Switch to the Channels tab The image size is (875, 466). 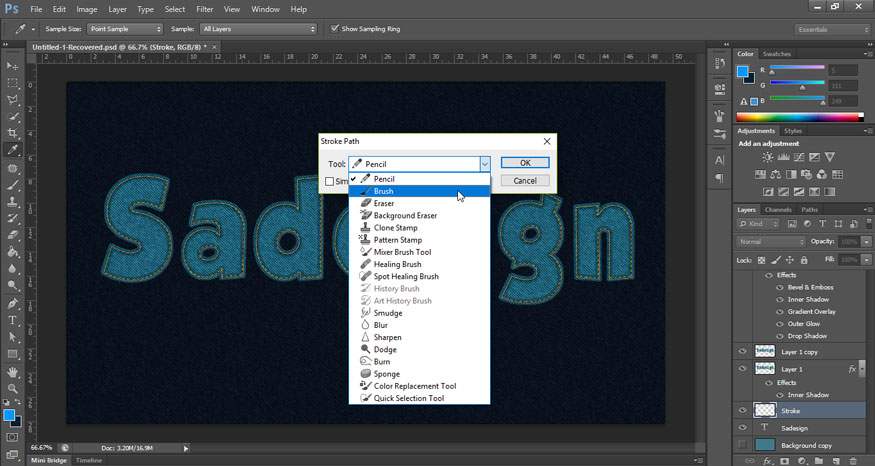click(x=778, y=210)
